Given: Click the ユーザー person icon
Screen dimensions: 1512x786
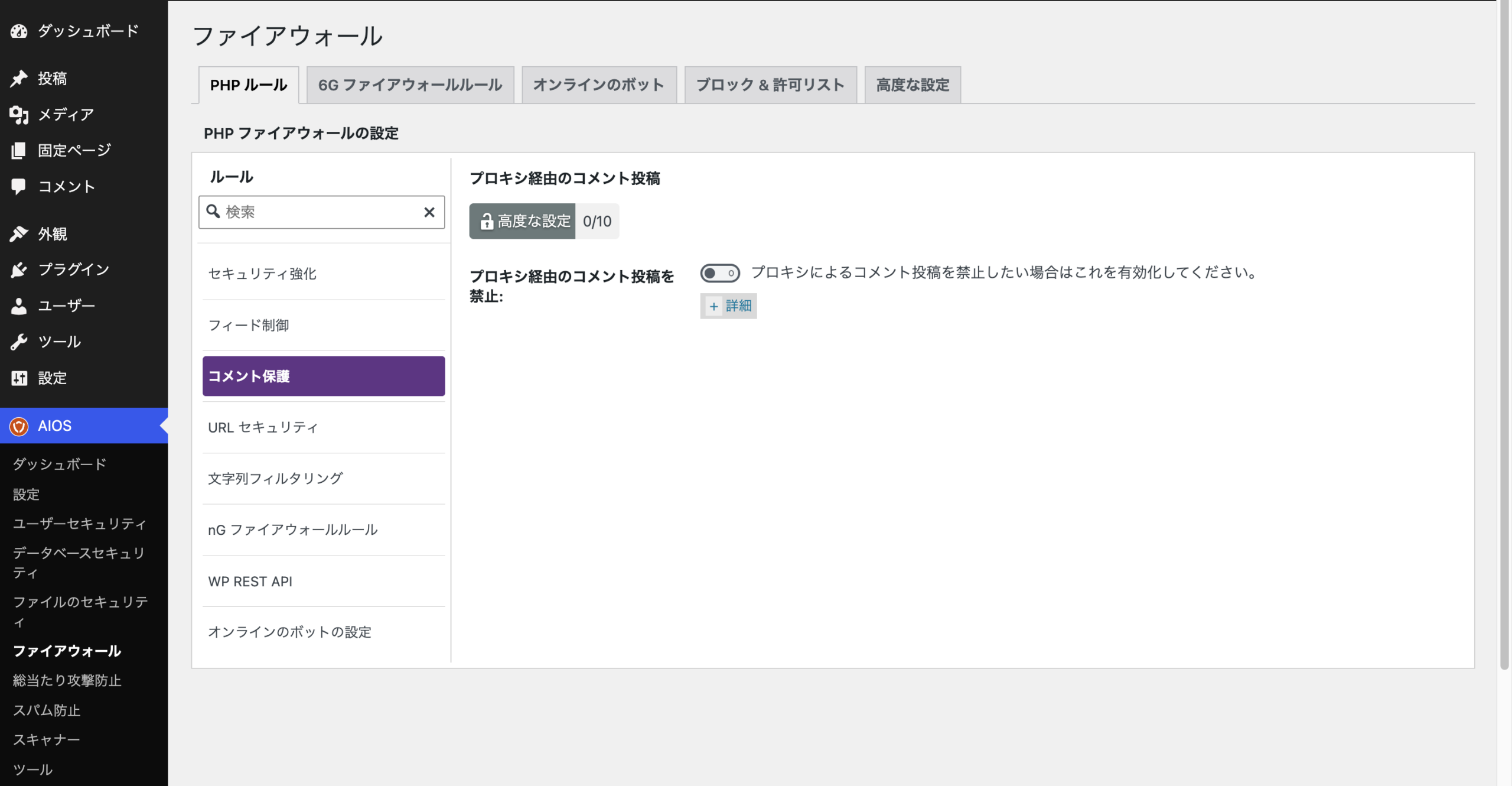Looking at the screenshot, I should point(19,306).
